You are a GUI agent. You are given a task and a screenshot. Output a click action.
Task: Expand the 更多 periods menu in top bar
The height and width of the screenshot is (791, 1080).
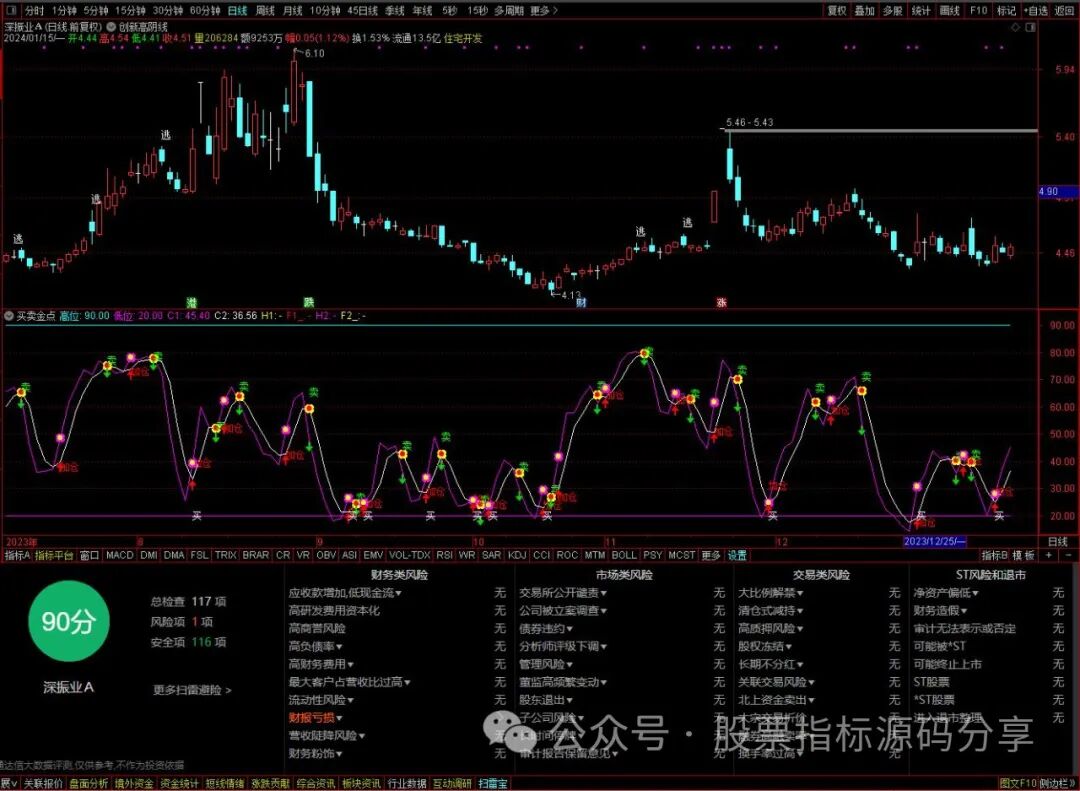coord(544,10)
